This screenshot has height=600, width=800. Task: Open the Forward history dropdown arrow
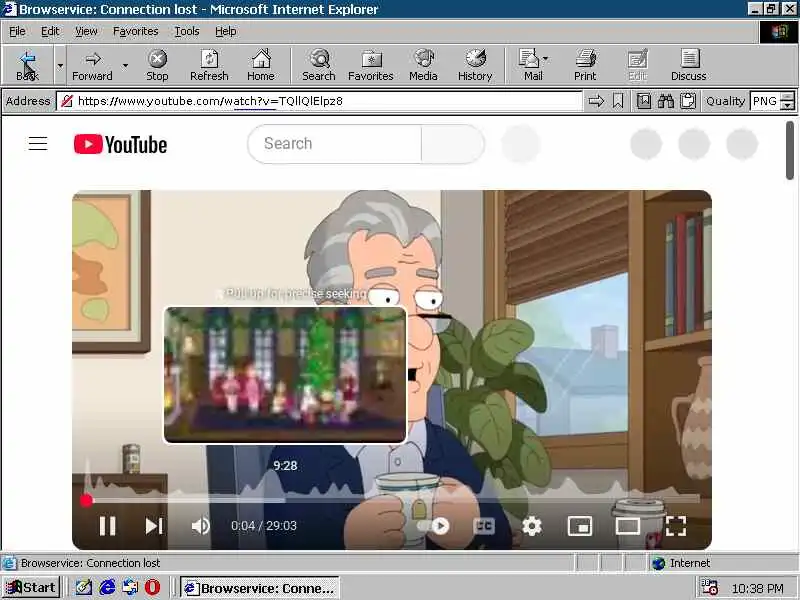[x=126, y=65]
